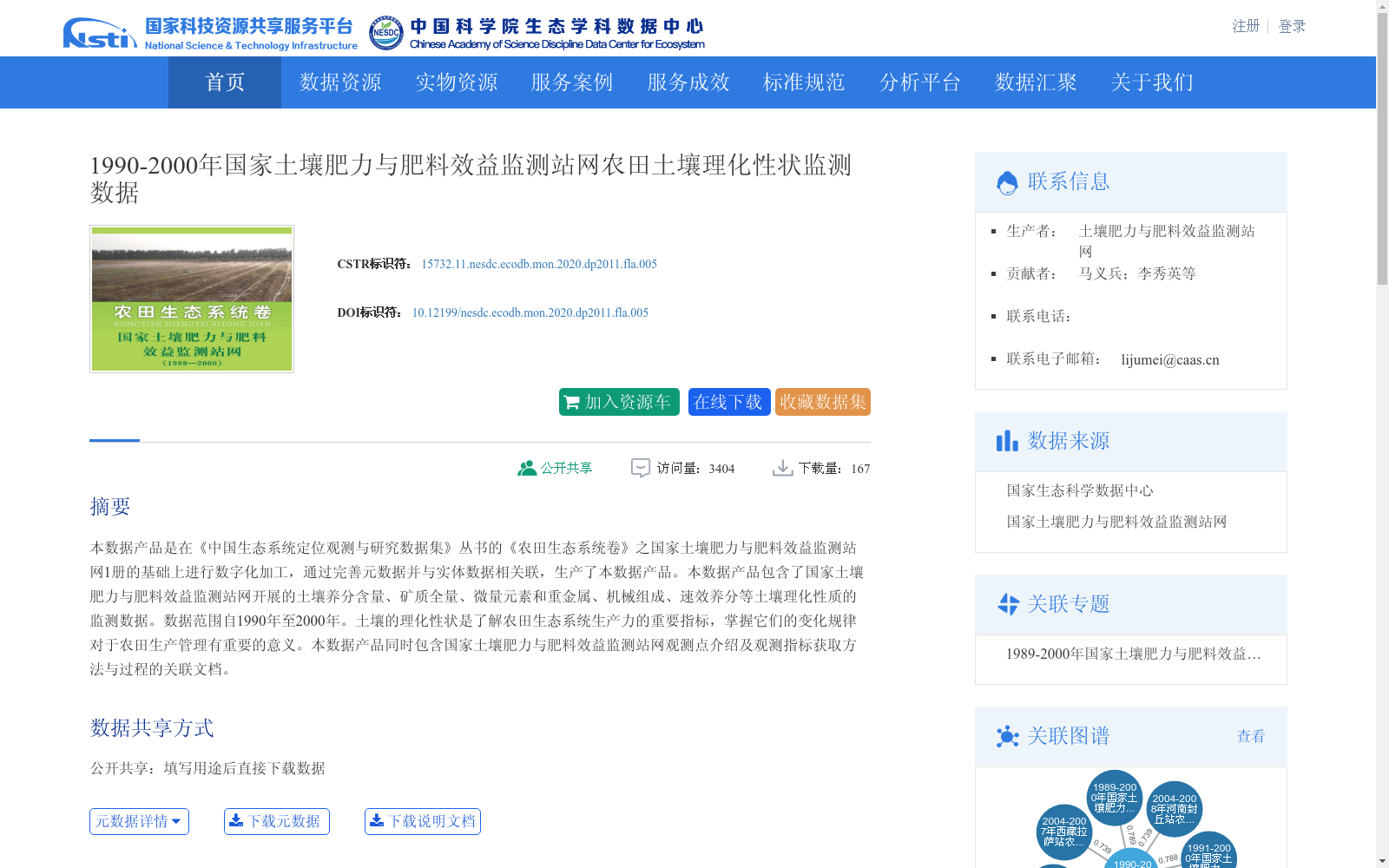1389x868 pixels.
Task: Expand the 元数据详情 dropdown
Action: click(139, 821)
